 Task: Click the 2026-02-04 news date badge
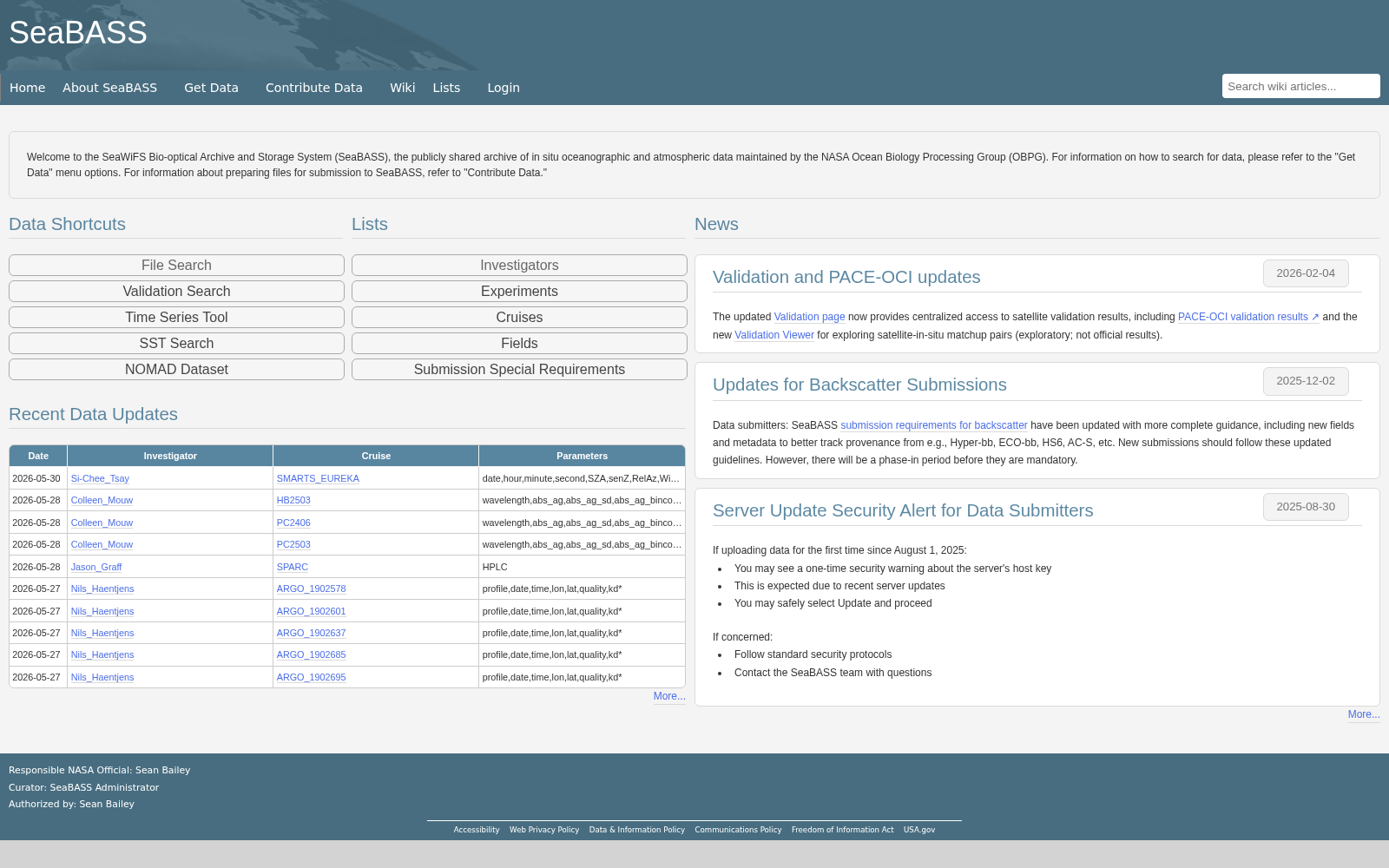1306,273
